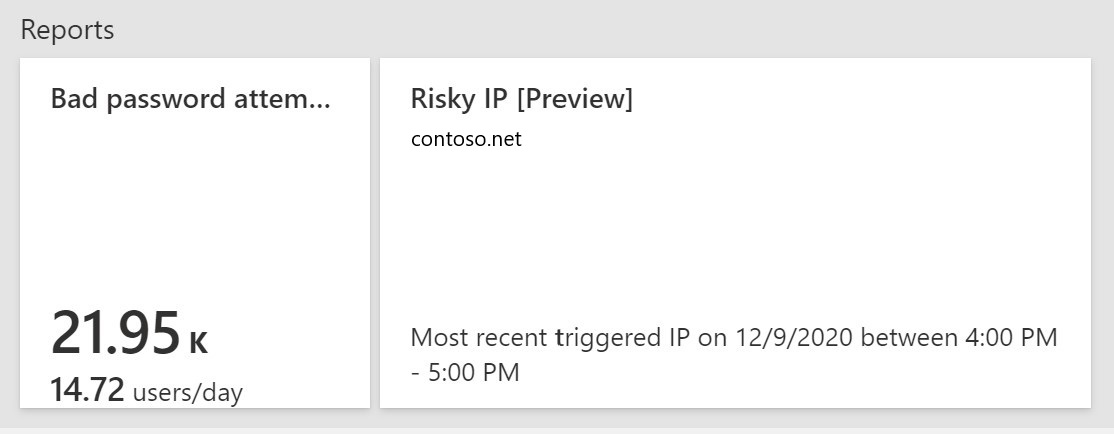Click the 14.72 daily users number
Image resolution: width=1114 pixels, height=434 pixels.
pyautogui.click(x=87, y=392)
